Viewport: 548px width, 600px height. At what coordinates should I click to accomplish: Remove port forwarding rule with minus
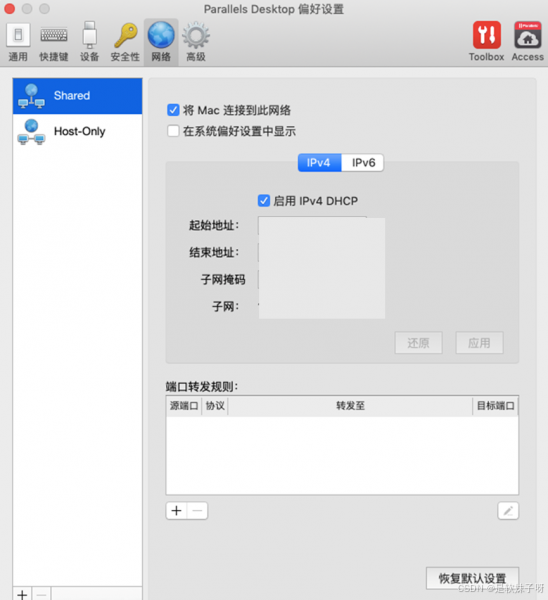coord(197,511)
